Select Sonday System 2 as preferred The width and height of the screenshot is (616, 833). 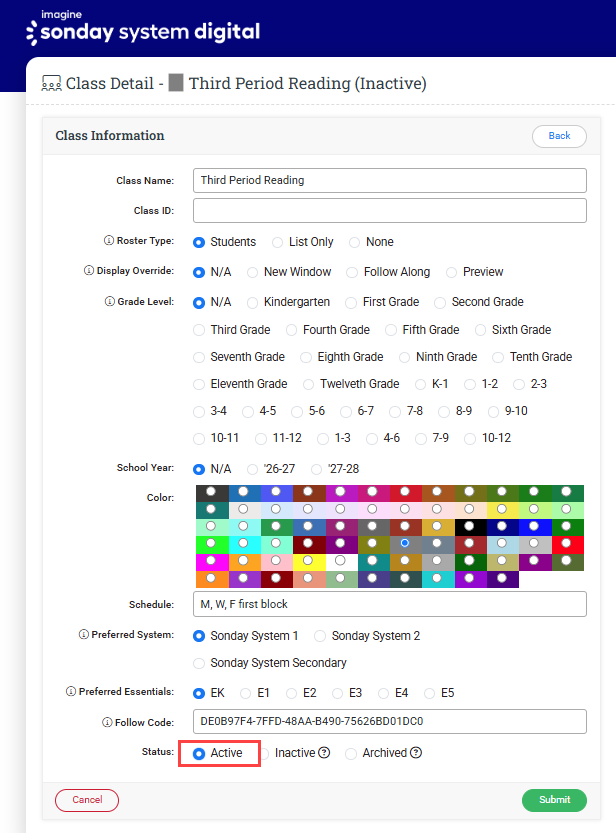pos(320,636)
